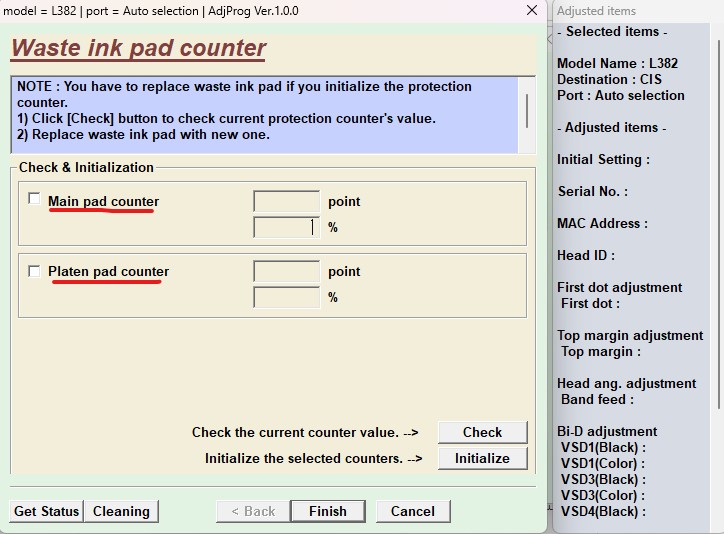Select the Main pad counter label
The image size is (724, 534).
click(x=103, y=201)
